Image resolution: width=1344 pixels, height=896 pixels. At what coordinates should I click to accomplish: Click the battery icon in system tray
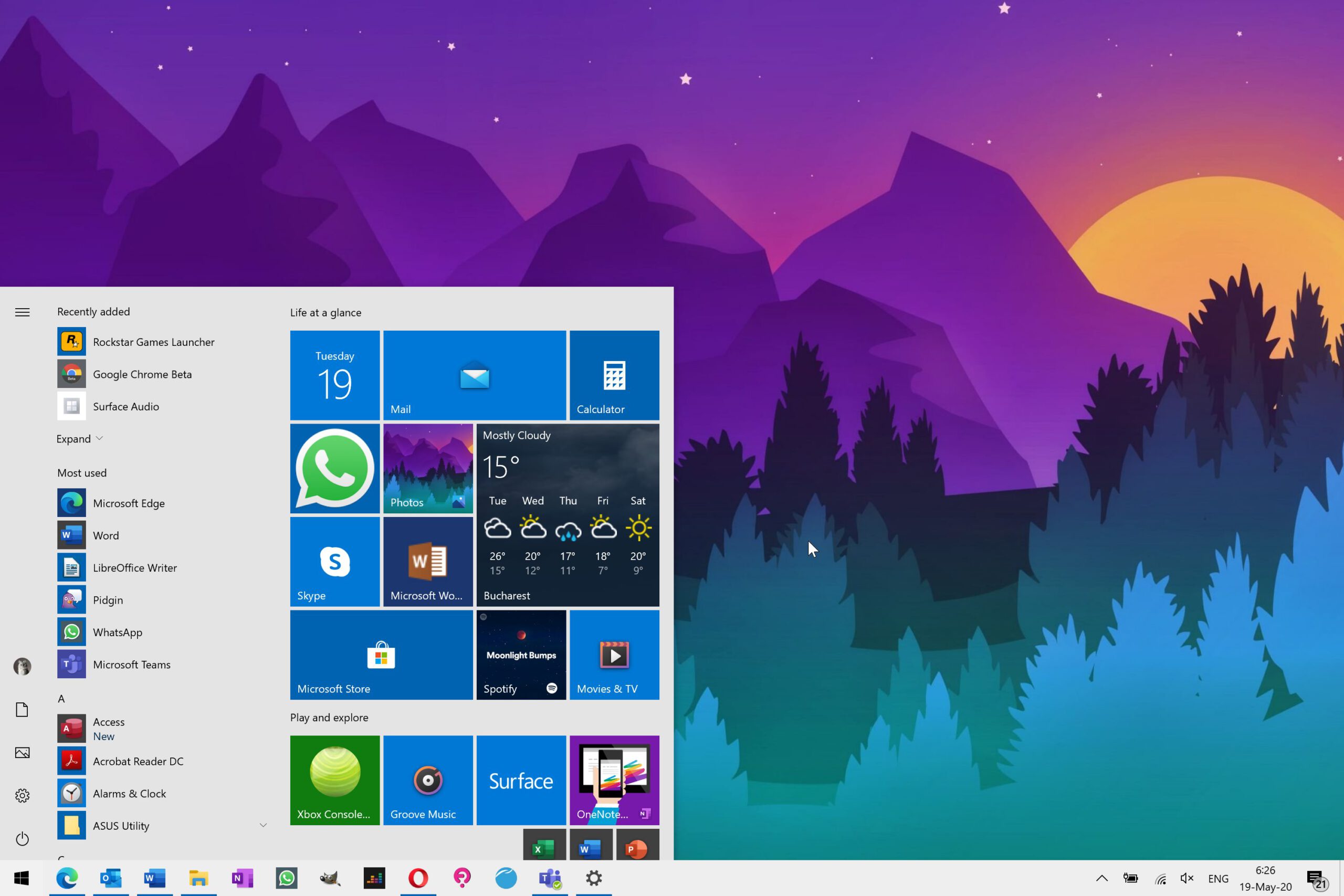pyautogui.click(x=1130, y=878)
